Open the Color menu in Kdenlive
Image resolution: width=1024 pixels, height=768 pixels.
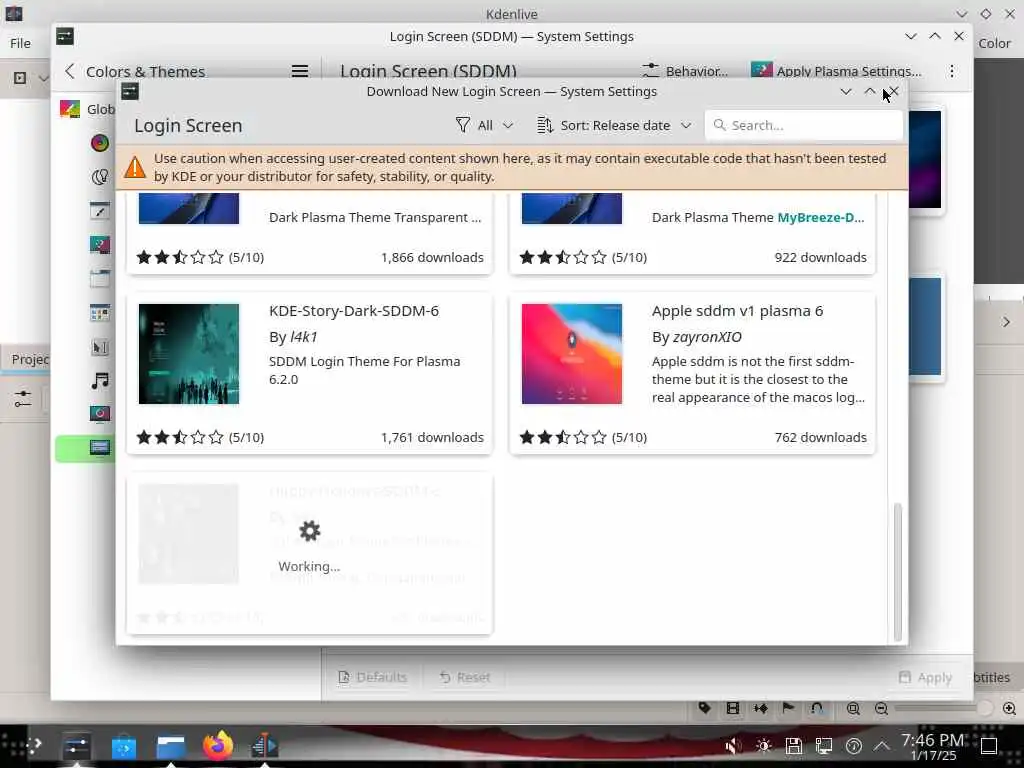tap(995, 43)
